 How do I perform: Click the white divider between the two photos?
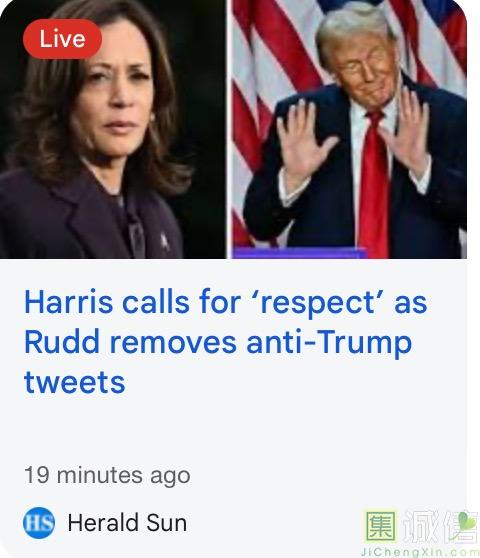coord(229,129)
